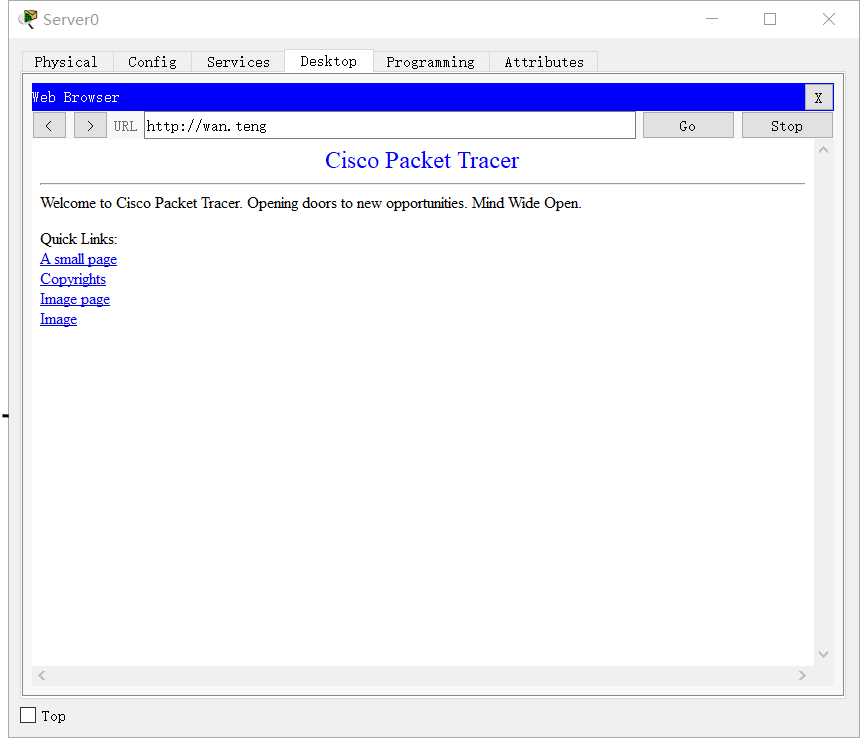The width and height of the screenshot is (868, 746).
Task: Click the 'Quick Links:' text
Action: tap(79, 239)
